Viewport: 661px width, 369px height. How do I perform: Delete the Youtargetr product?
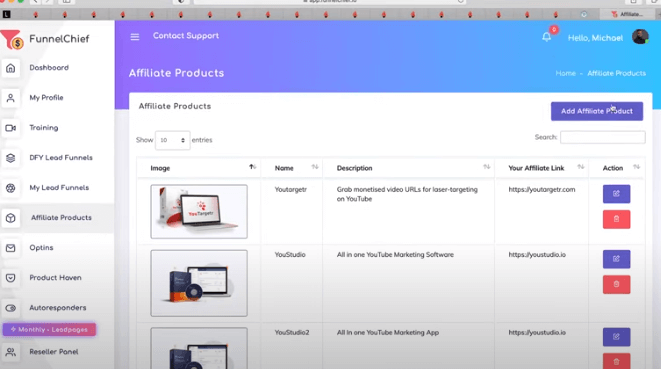coord(616,219)
